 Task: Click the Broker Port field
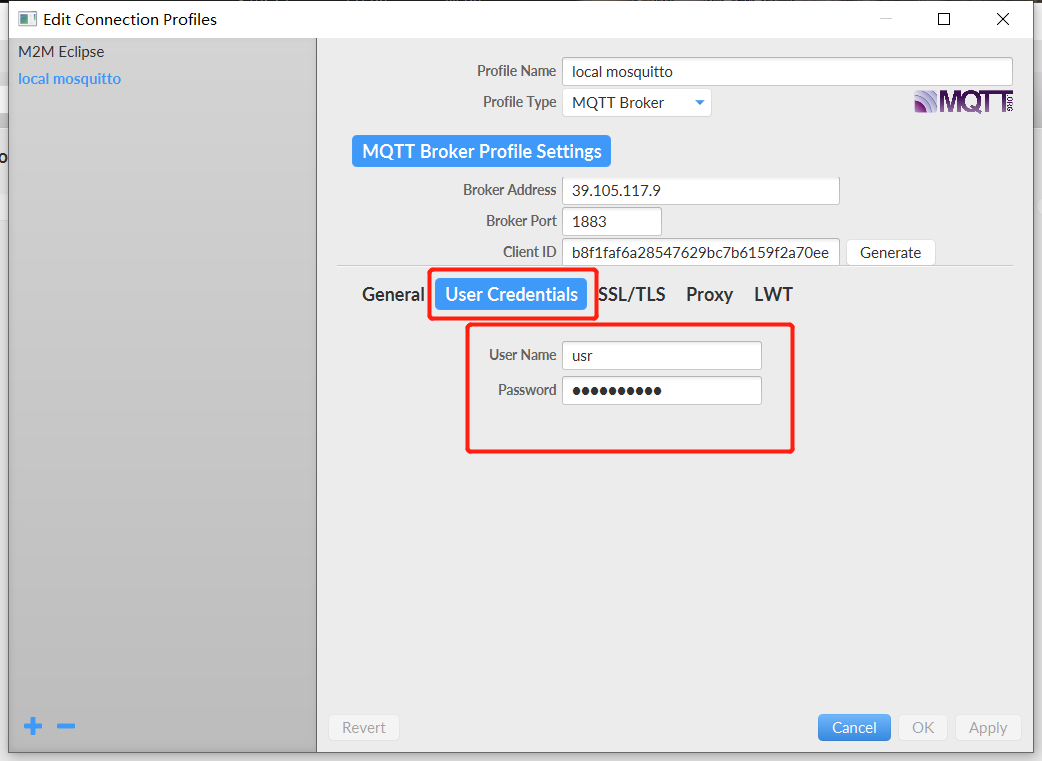coord(612,221)
